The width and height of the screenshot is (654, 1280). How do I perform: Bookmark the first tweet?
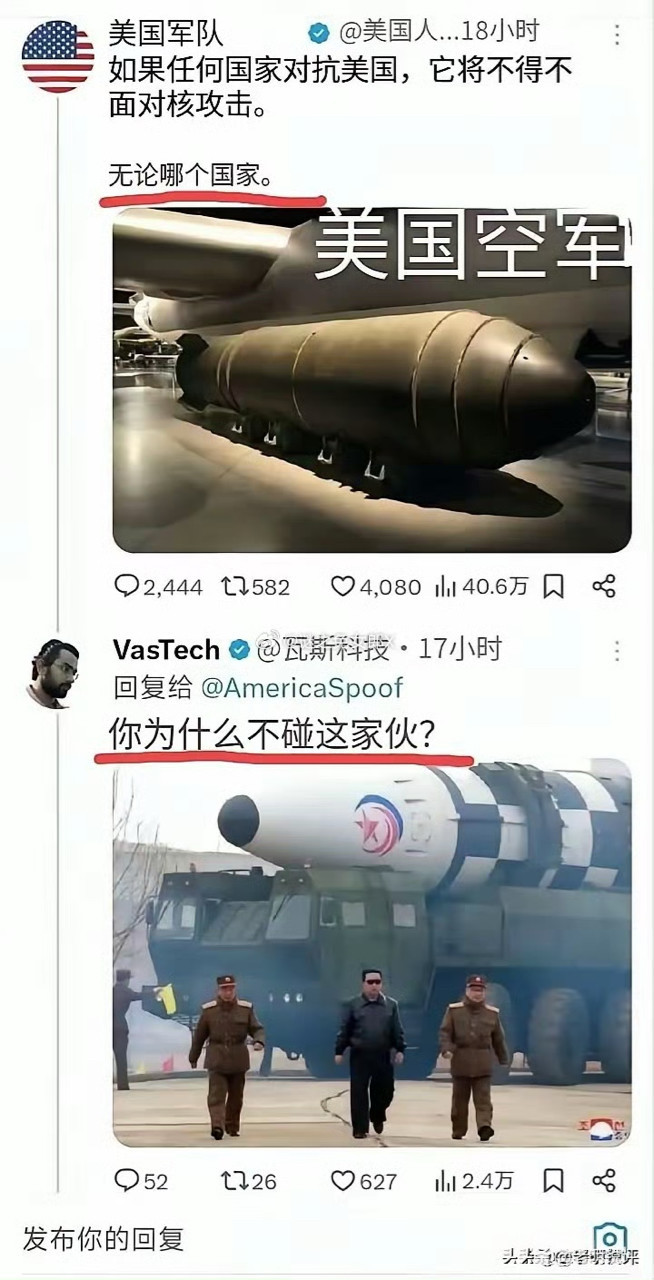click(555, 586)
